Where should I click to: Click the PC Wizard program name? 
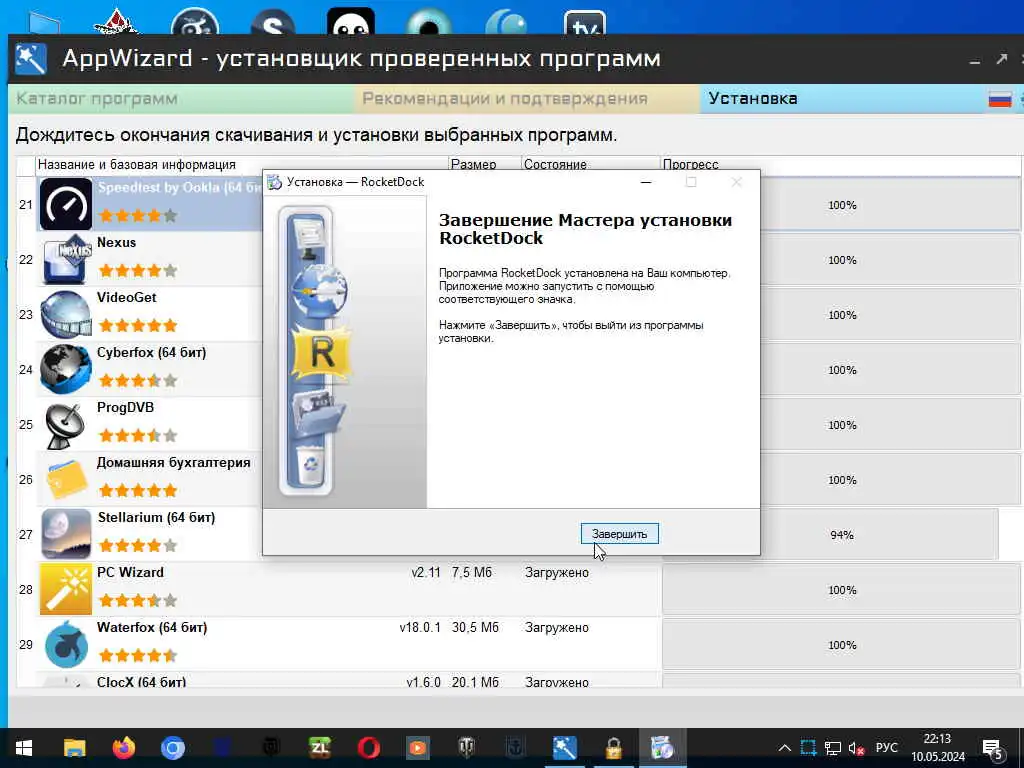[131, 572]
